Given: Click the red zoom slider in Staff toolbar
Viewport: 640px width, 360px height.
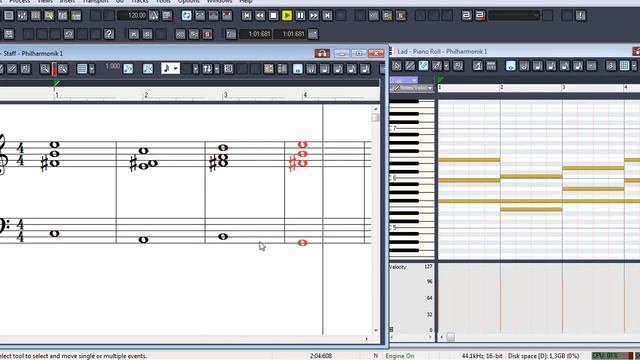Looking at the screenshot, I should click(54, 69).
